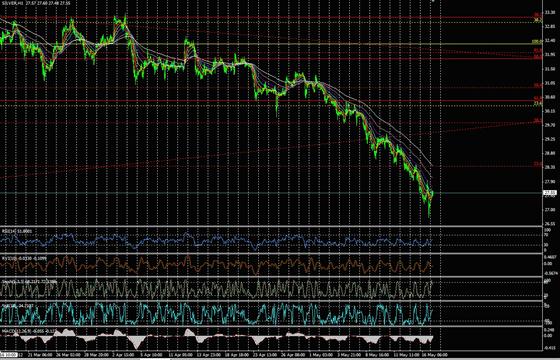
Task: Click the chart shift marker at top
Action: (x=433, y=1)
